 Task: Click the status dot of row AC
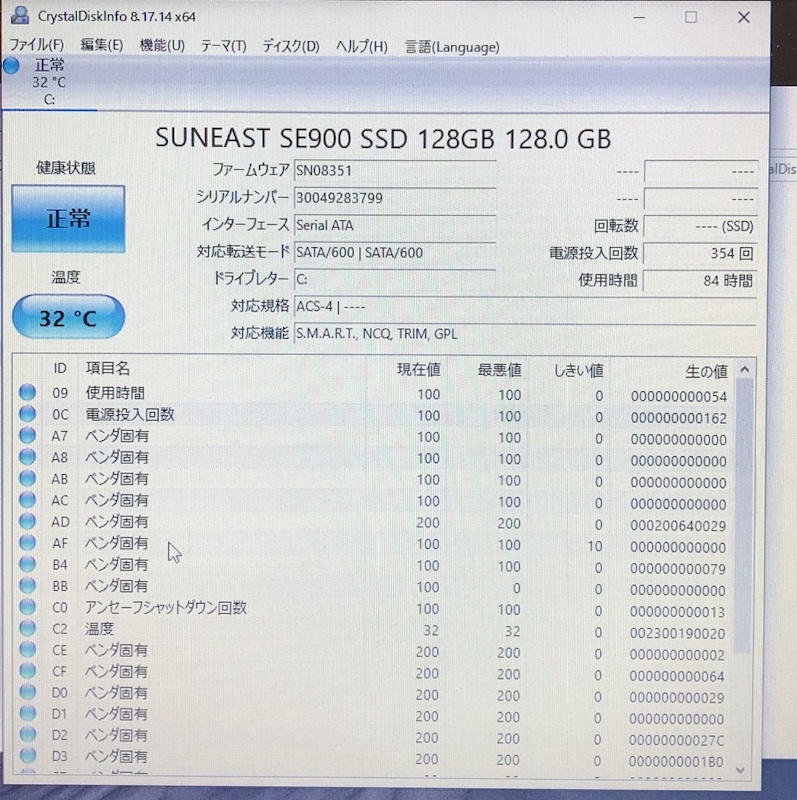[28, 499]
